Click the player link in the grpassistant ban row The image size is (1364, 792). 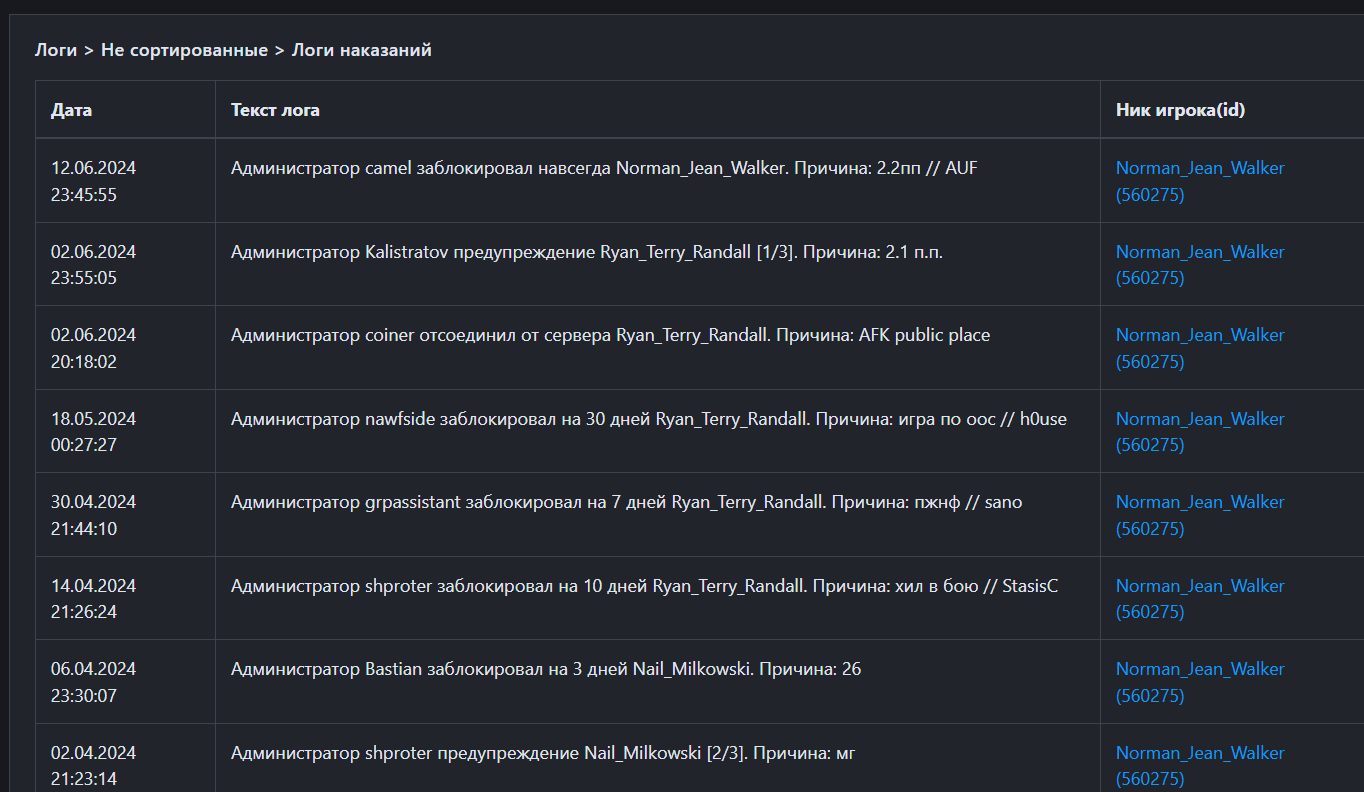1200,502
